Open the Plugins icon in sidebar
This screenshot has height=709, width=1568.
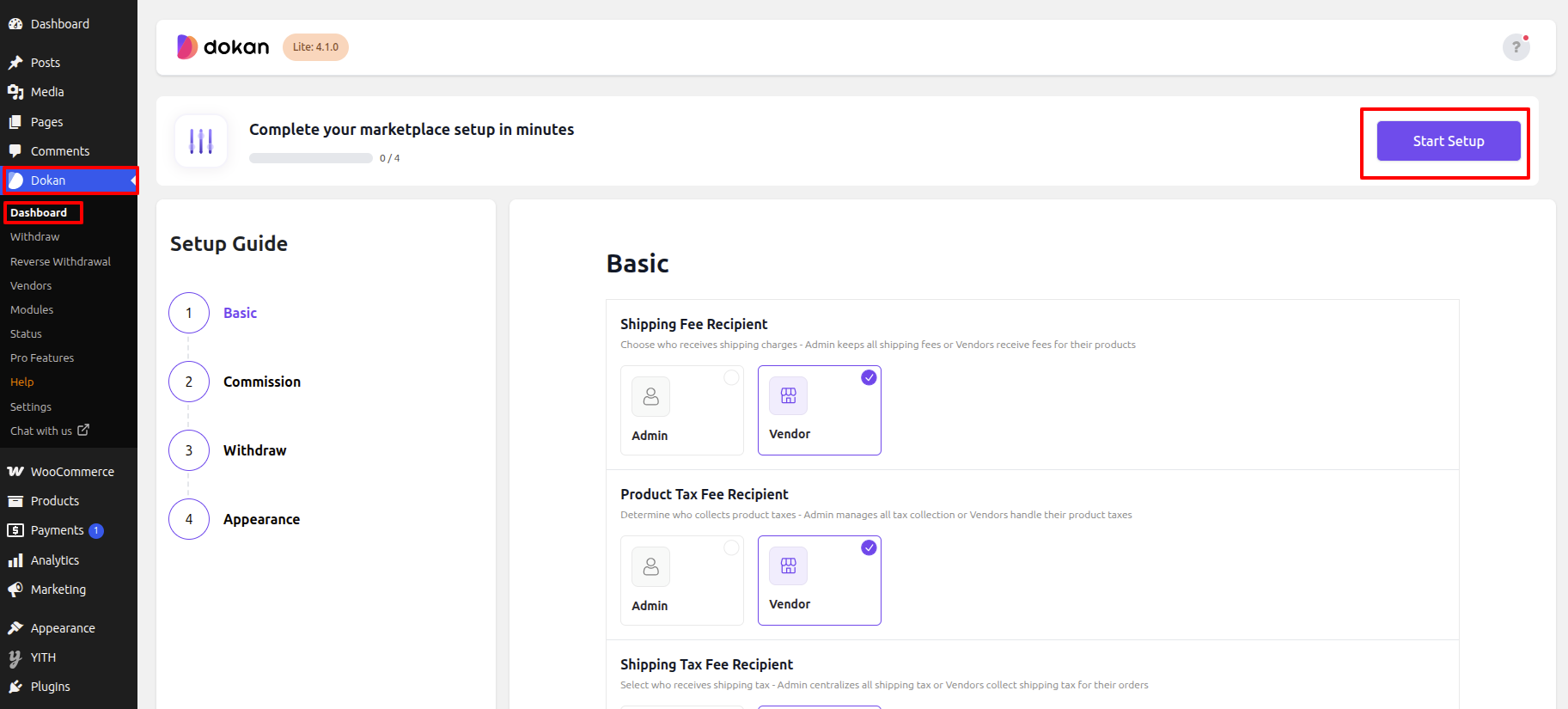coord(15,687)
